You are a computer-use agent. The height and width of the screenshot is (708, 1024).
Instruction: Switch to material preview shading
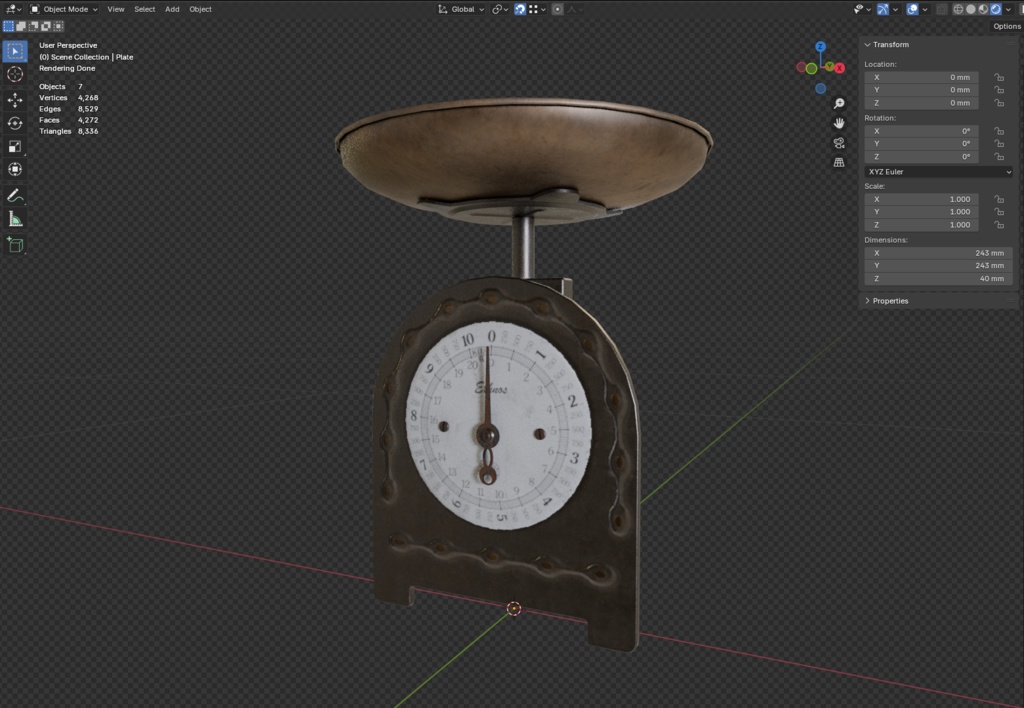(x=984, y=9)
